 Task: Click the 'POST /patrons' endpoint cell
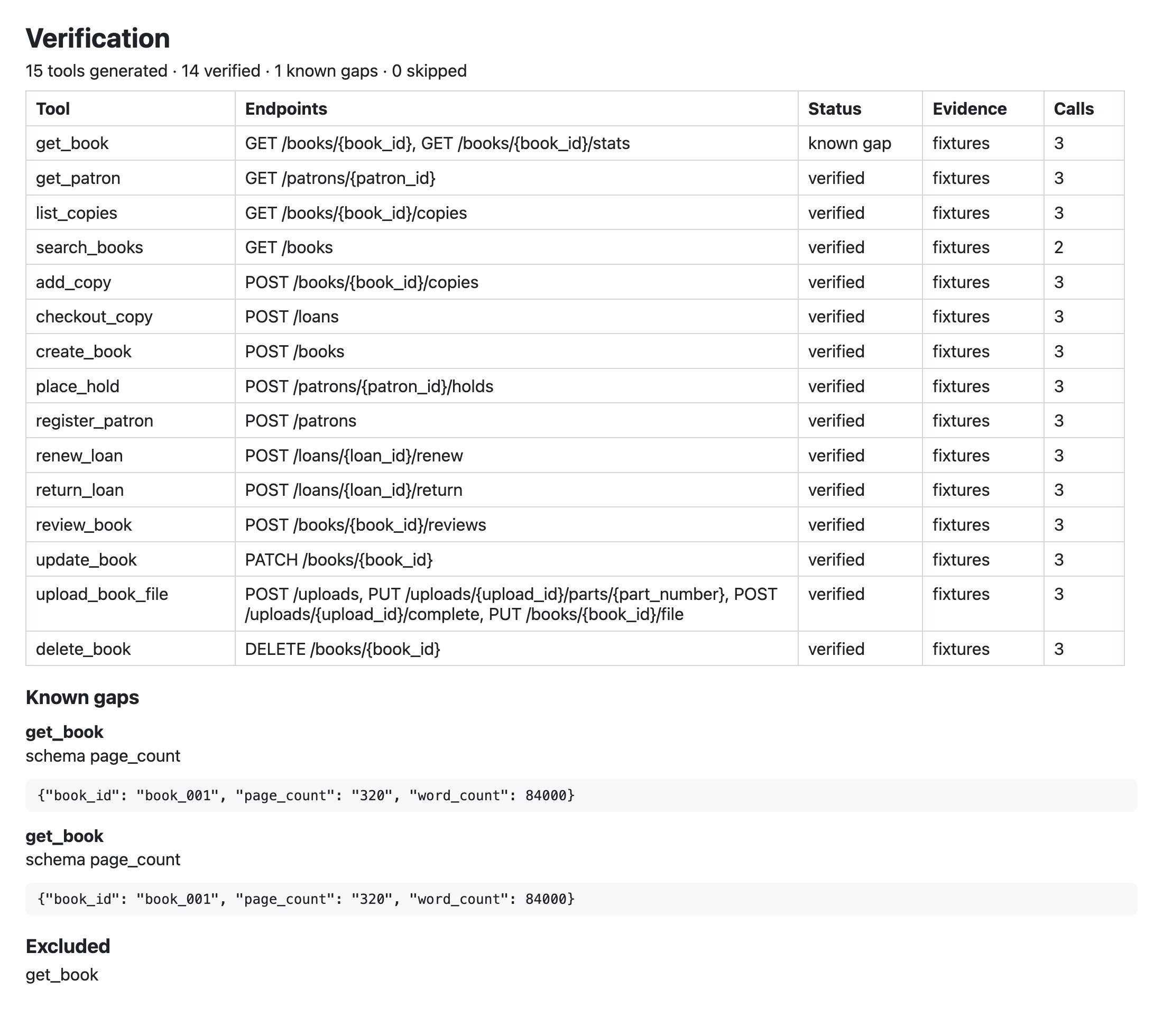[516, 421]
